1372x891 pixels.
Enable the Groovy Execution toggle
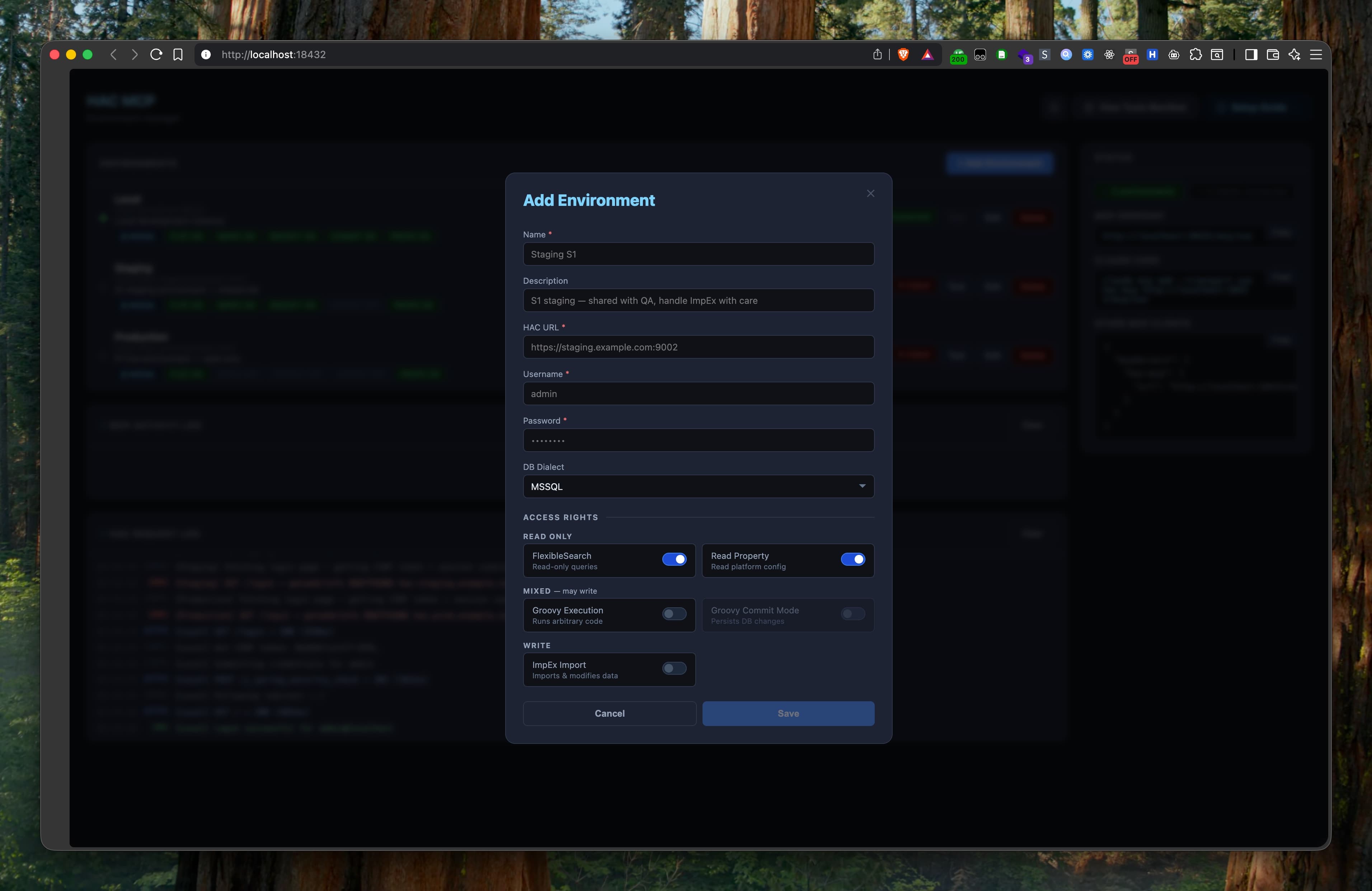pyautogui.click(x=674, y=614)
